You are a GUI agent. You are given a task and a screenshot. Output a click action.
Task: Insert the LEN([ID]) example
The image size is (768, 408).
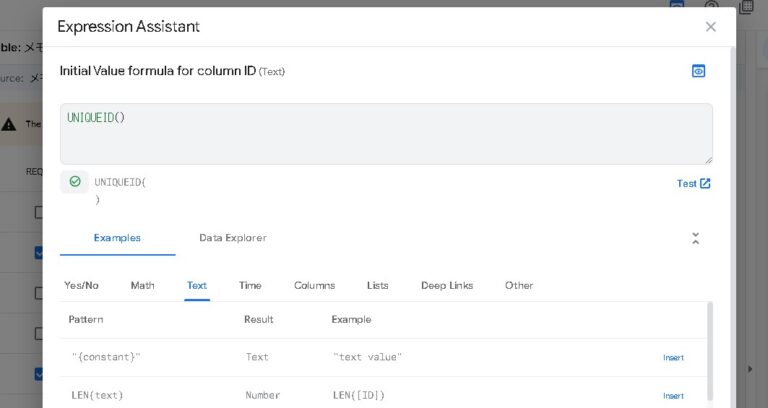click(x=673, y=395)
